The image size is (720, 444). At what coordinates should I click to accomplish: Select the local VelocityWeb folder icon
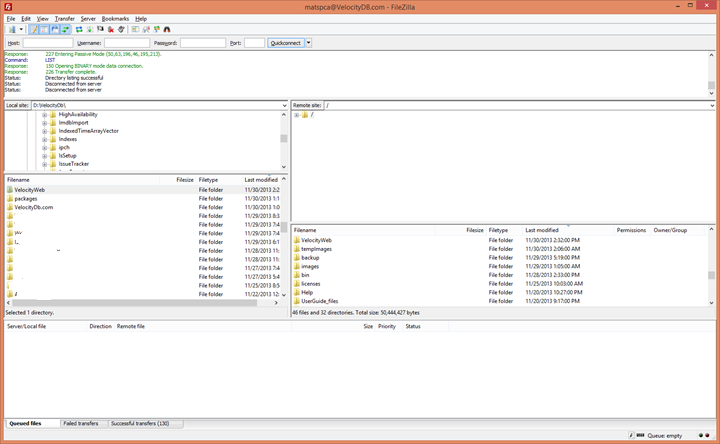10,190
